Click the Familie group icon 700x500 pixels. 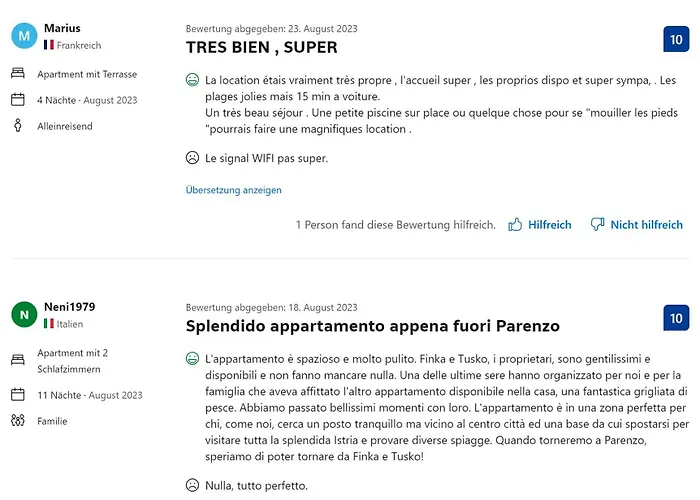17,421
